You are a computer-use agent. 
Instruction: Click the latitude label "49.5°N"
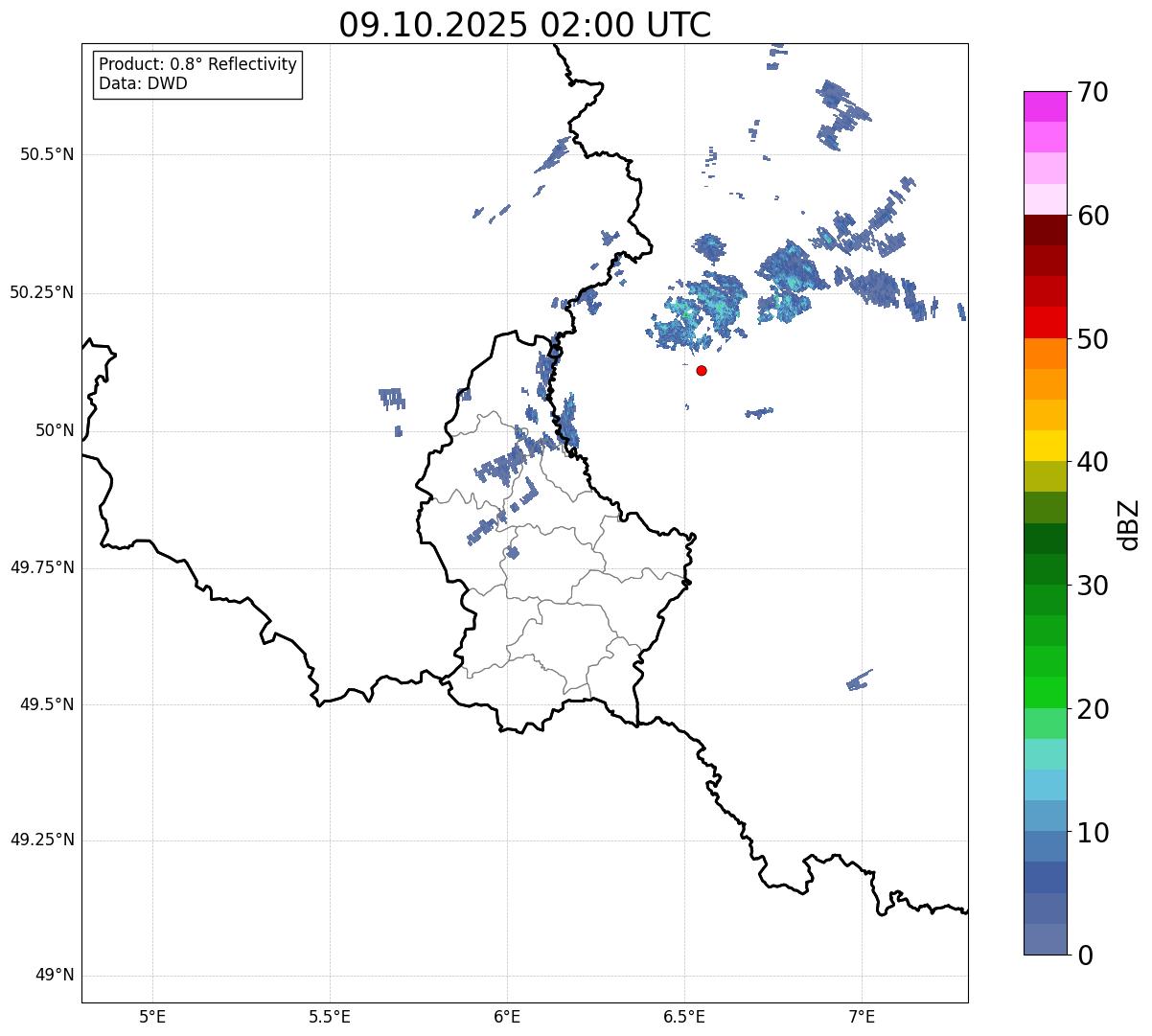point(47,704)
